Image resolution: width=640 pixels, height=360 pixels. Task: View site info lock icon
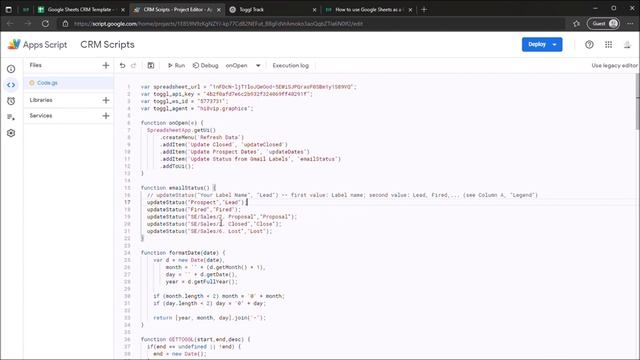coord(65,24)
